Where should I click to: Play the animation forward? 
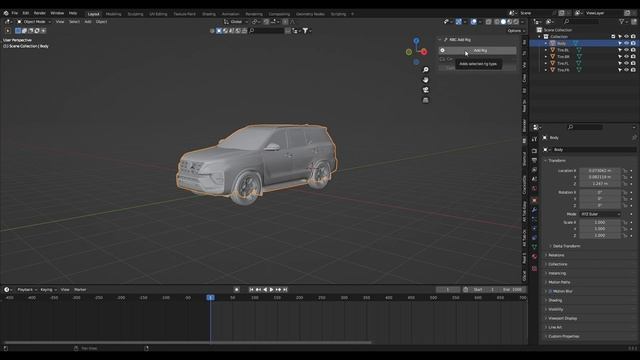271,289
